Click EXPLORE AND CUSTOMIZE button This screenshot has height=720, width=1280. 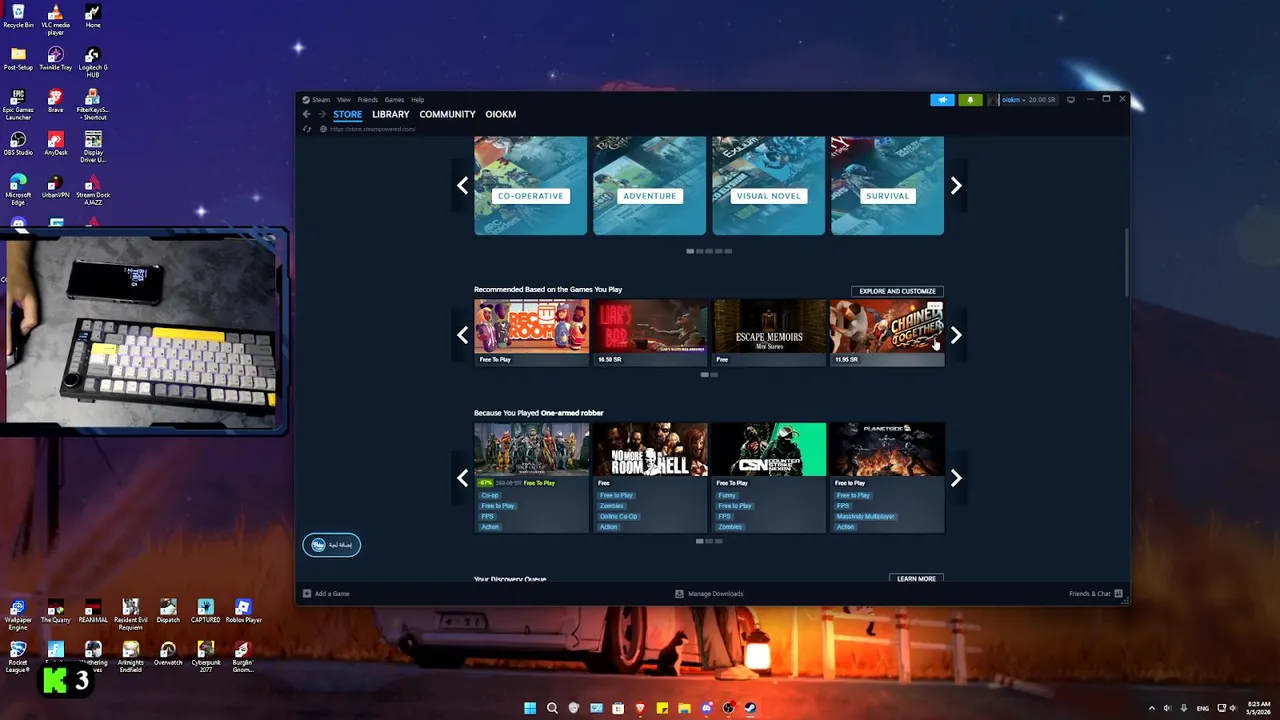coord(897,291)
